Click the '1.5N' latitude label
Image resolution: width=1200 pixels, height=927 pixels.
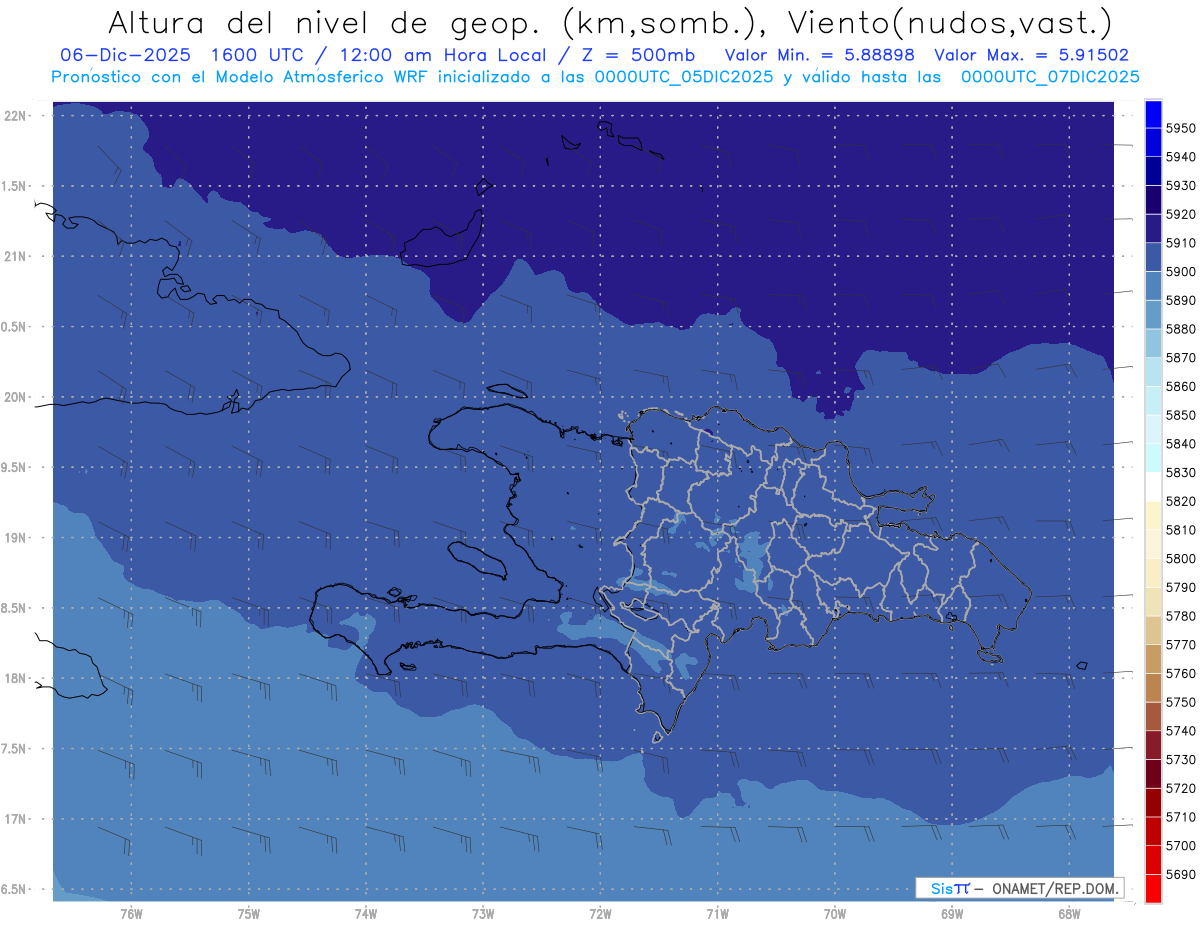coord(15,186)
